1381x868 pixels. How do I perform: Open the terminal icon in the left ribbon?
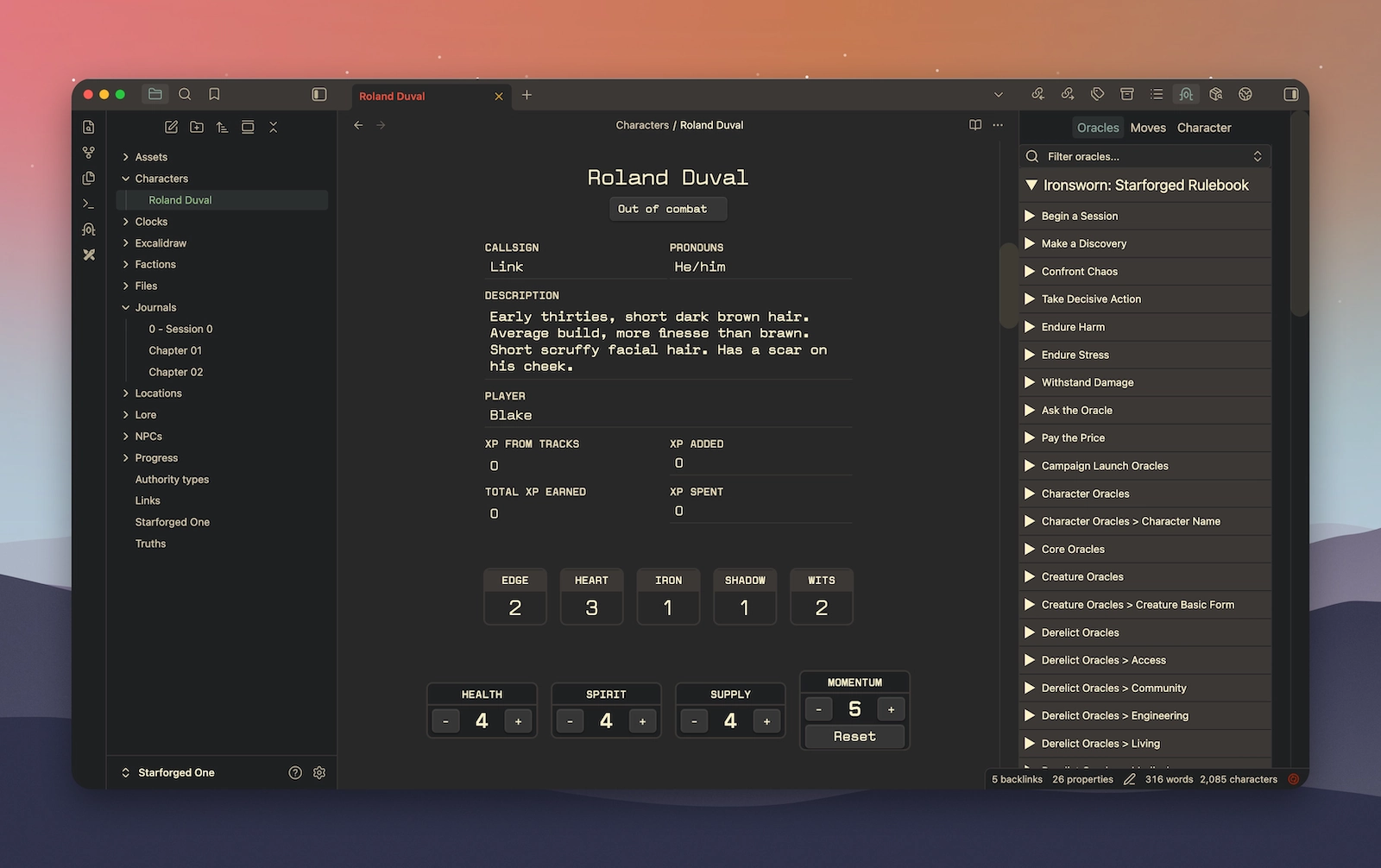88,204
